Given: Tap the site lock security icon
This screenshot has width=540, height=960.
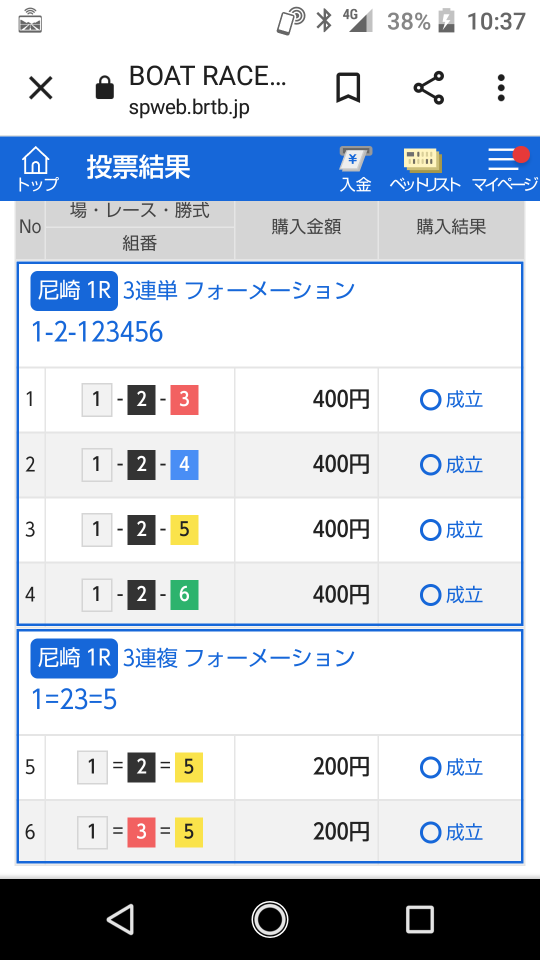Looking at the screenshot, I should click(105, 88).
